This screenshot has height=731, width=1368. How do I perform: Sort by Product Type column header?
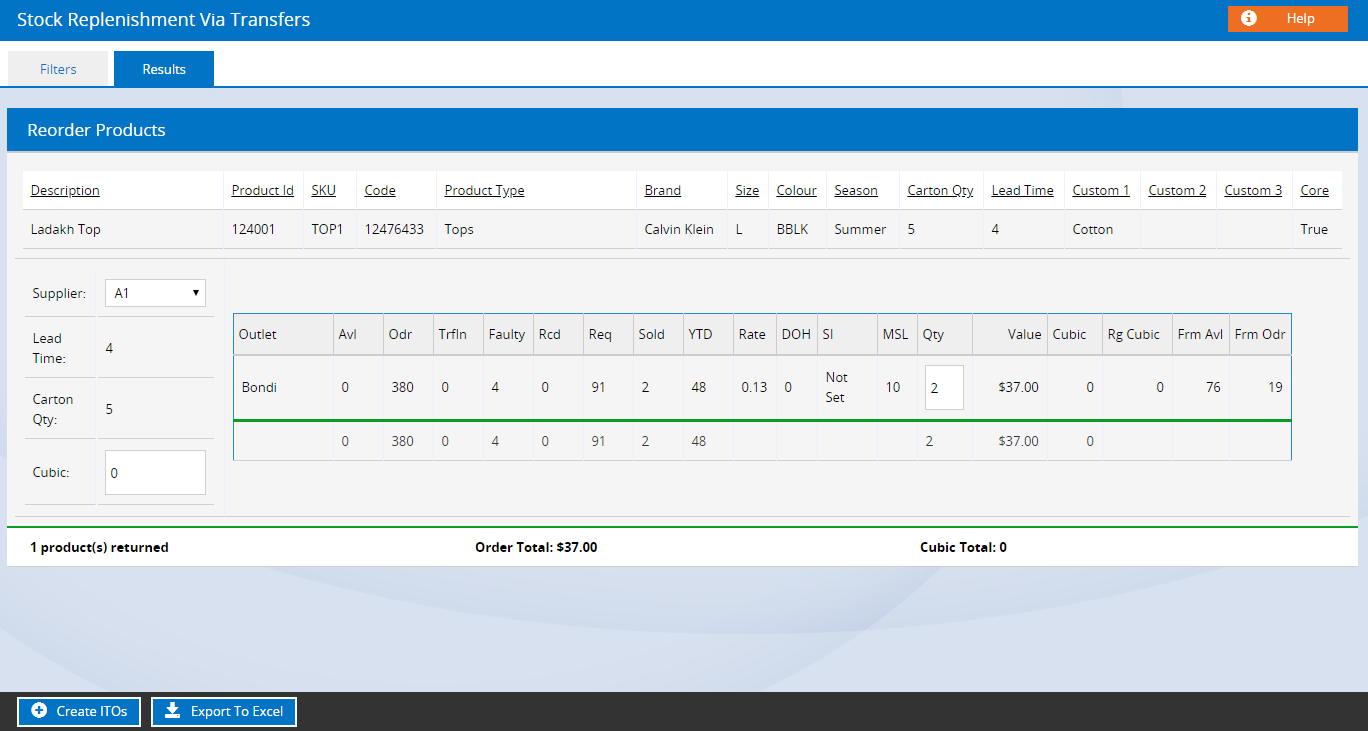pos(485,190)
